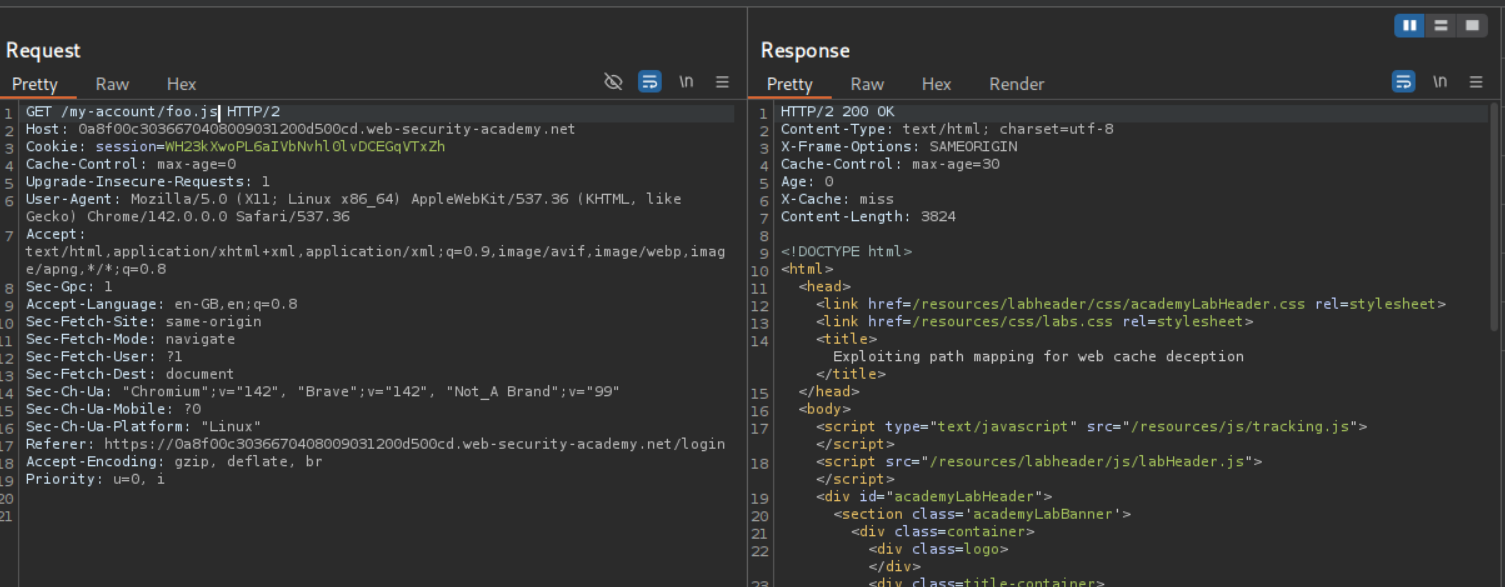Toggle \n display in Response panel
The width and height of the screenshot is (1505, 587).
(1439, 82)
